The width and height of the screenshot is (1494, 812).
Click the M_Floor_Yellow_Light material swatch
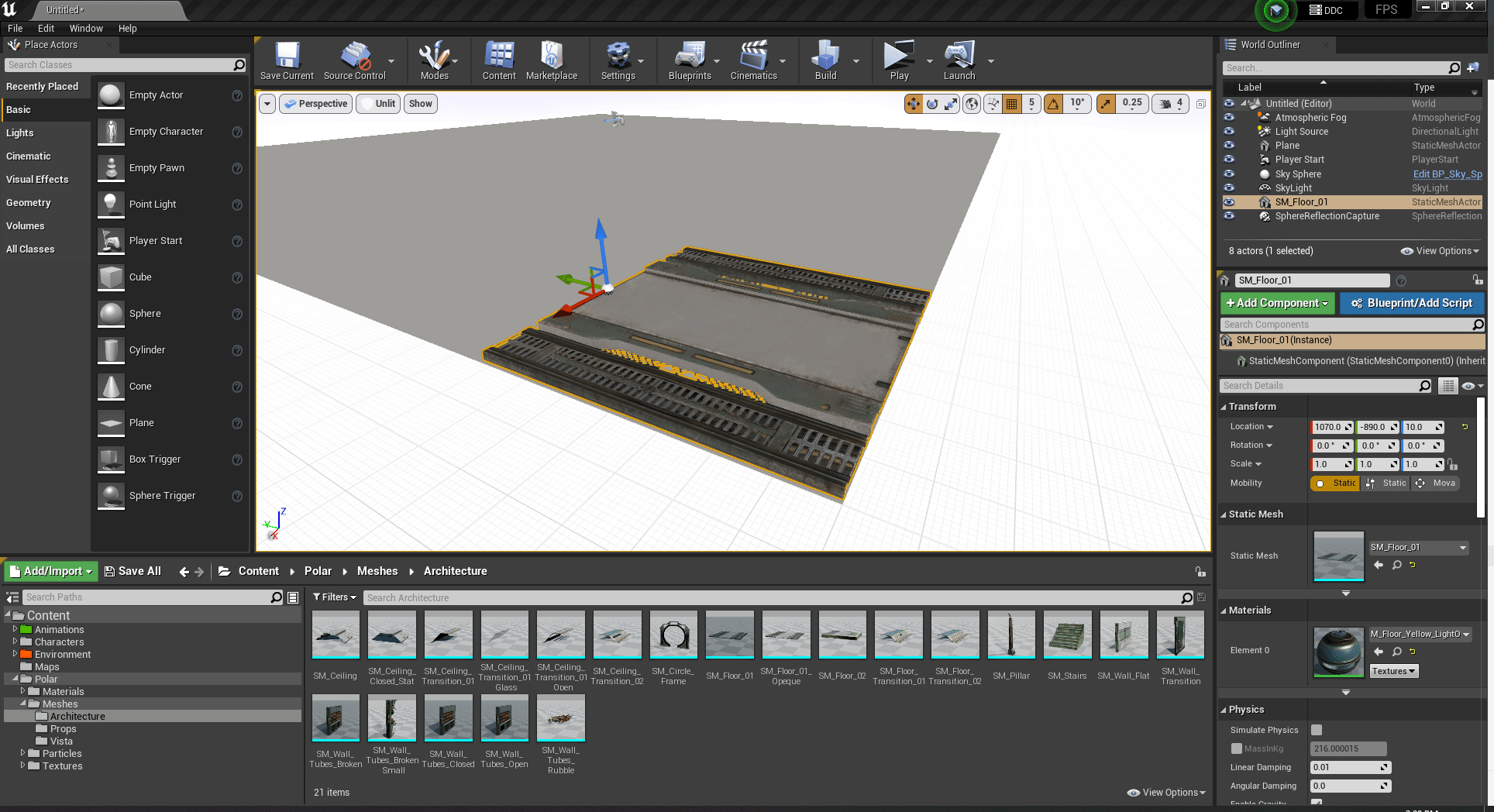click(1338, 652)
